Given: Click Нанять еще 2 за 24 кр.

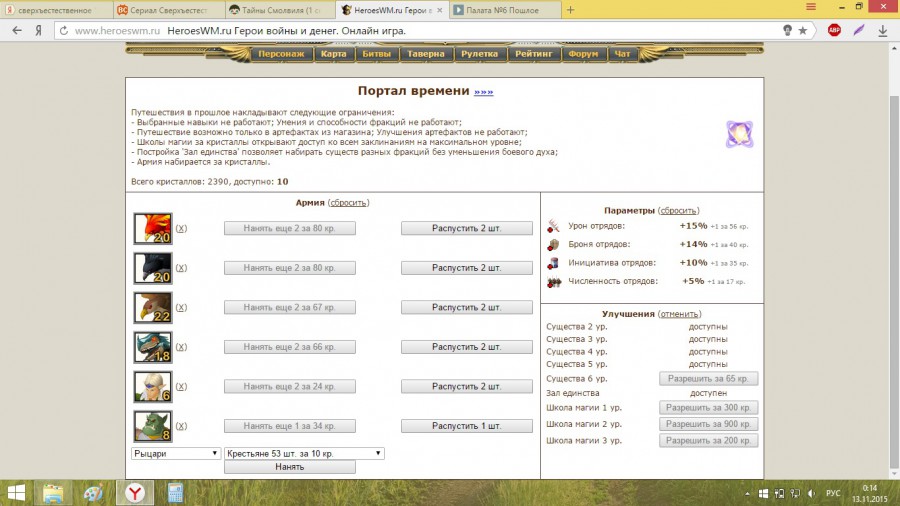Looking at the screenshot, I should point(290,387).
